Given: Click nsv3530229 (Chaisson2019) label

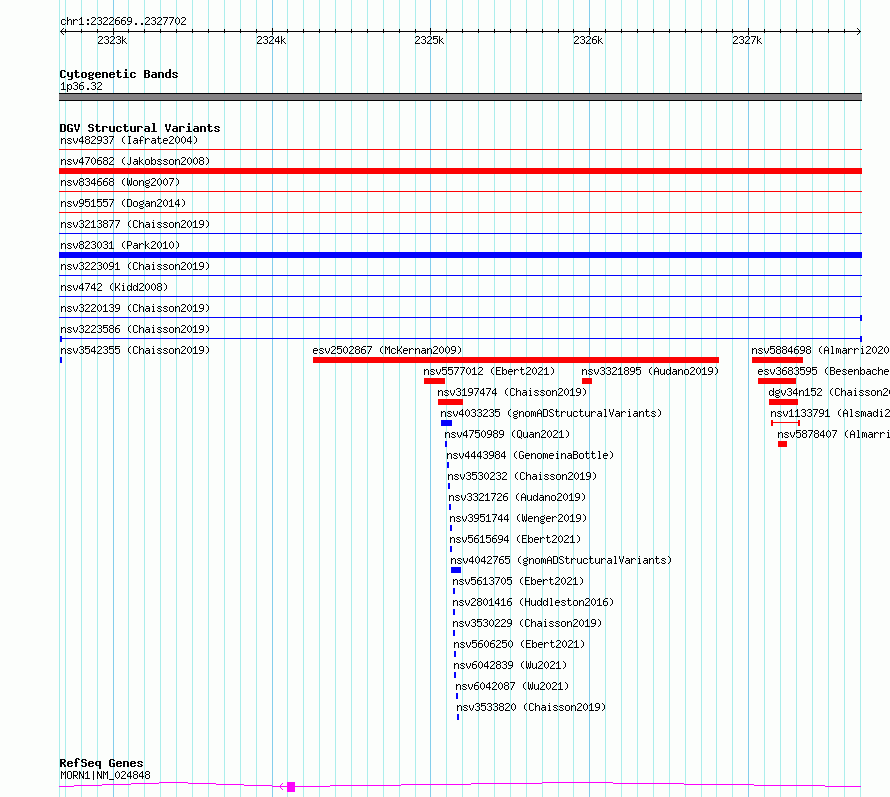Looking at the screenshot, I should pos(527,623).
